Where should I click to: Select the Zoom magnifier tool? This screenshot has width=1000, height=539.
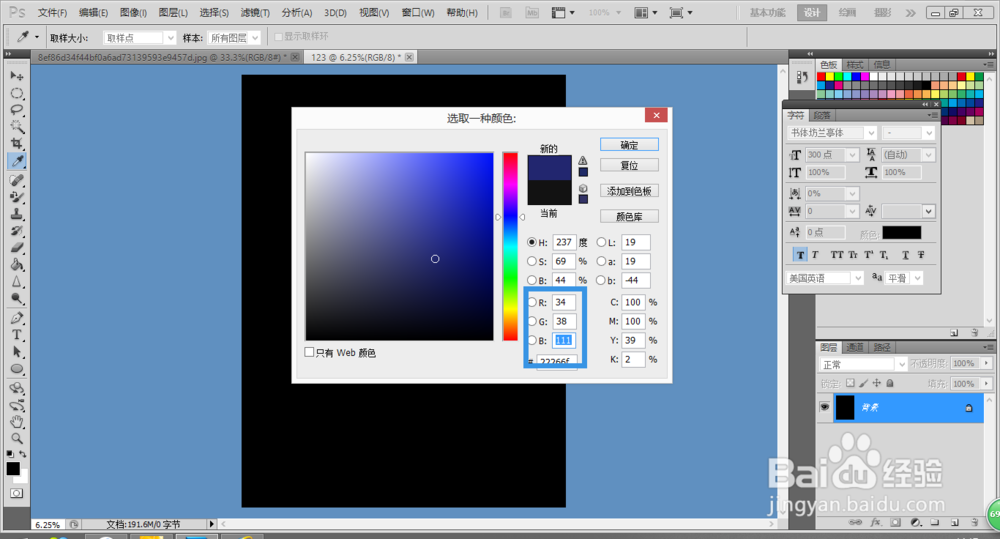click(17, 438)
